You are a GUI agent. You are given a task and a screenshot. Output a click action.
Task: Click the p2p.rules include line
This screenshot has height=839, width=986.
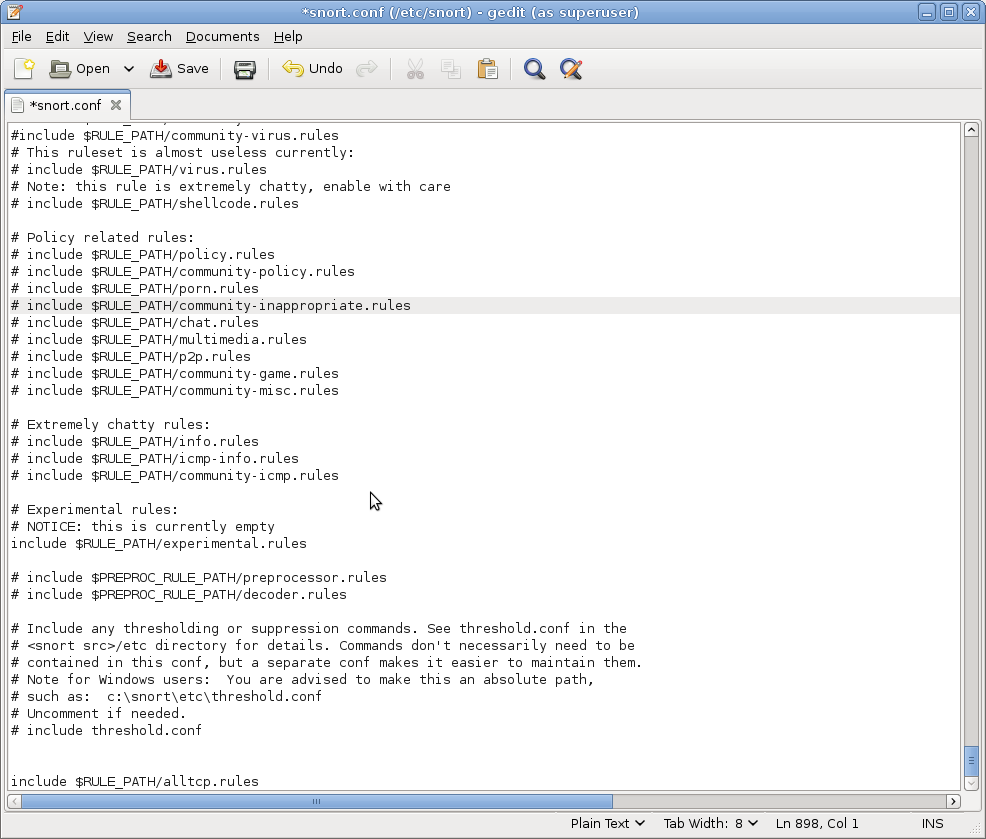coord(131,357)
